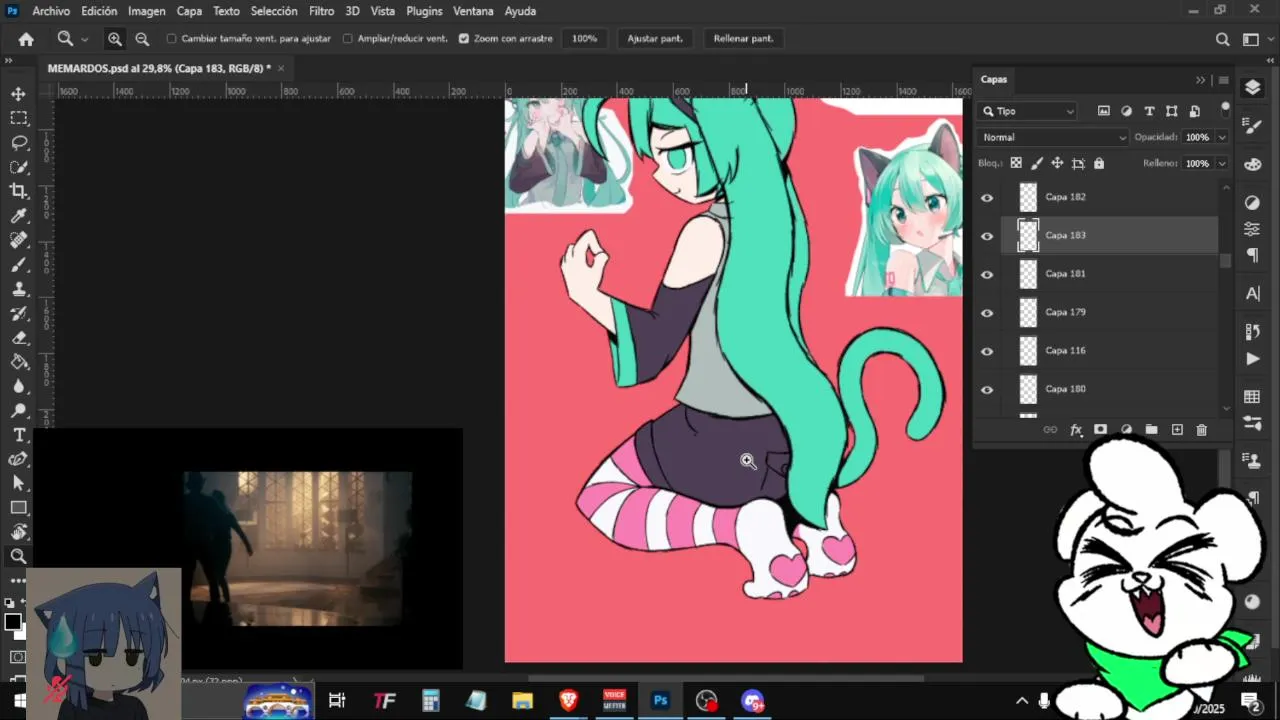This screenshot has width=1280, height=720.
Task: Open the Normal blend mode dropdown
Action: coord(1054,137)
